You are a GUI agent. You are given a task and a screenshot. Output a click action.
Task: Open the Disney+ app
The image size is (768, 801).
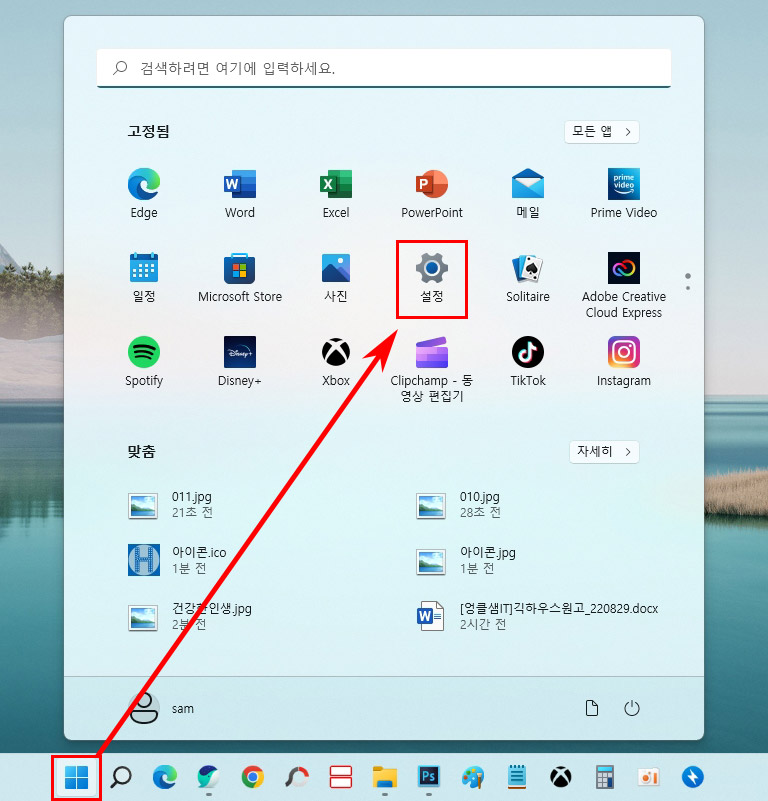coord(240,362)
